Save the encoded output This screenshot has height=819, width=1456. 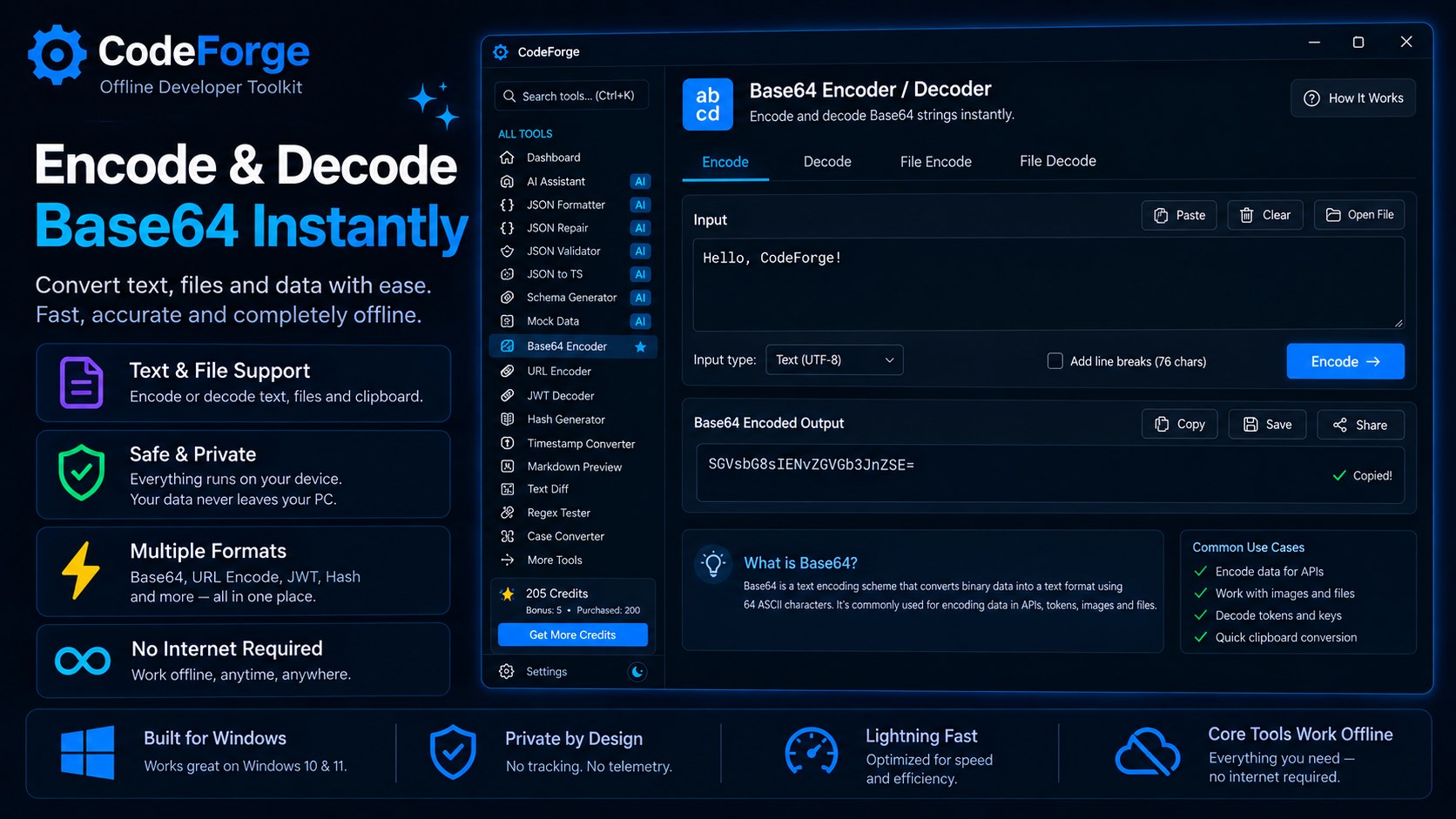1267,424
